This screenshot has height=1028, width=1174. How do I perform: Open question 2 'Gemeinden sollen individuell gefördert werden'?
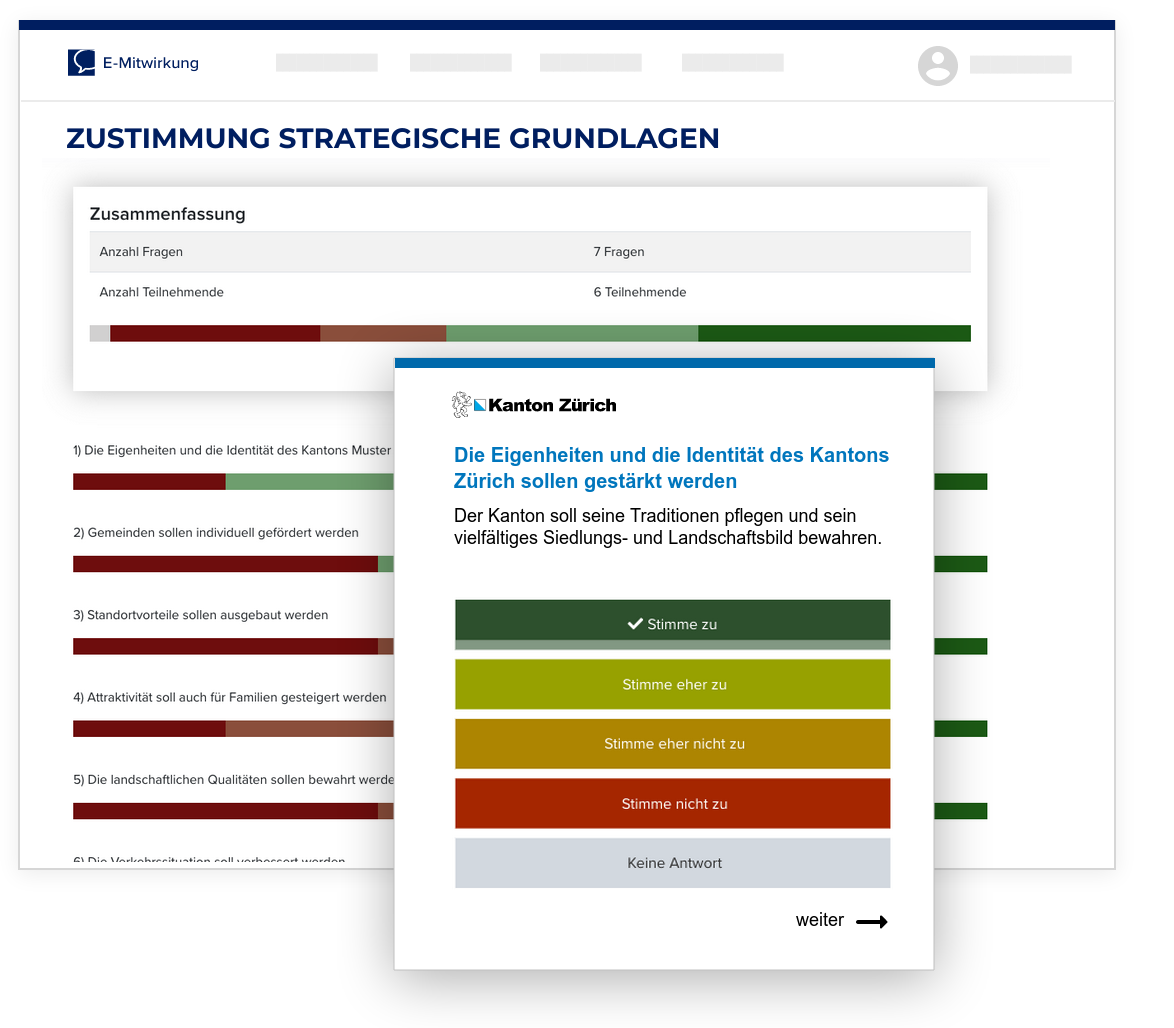coord(216,533)
